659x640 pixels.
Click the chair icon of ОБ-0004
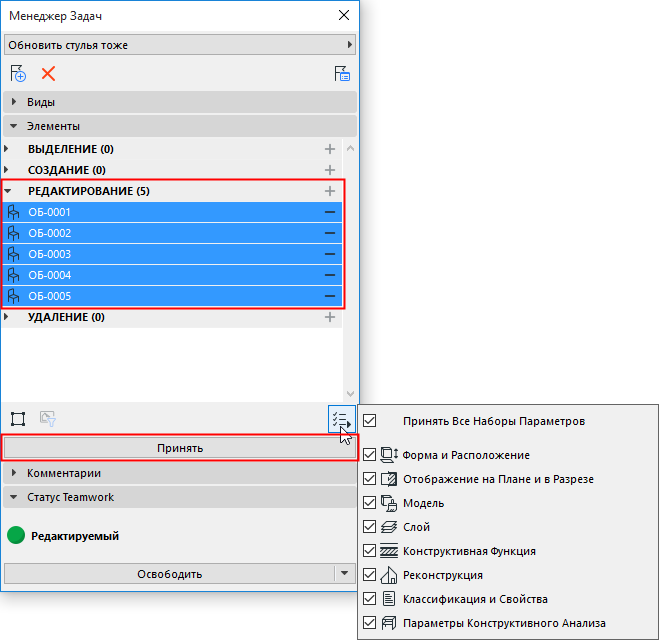coord(13,275)
